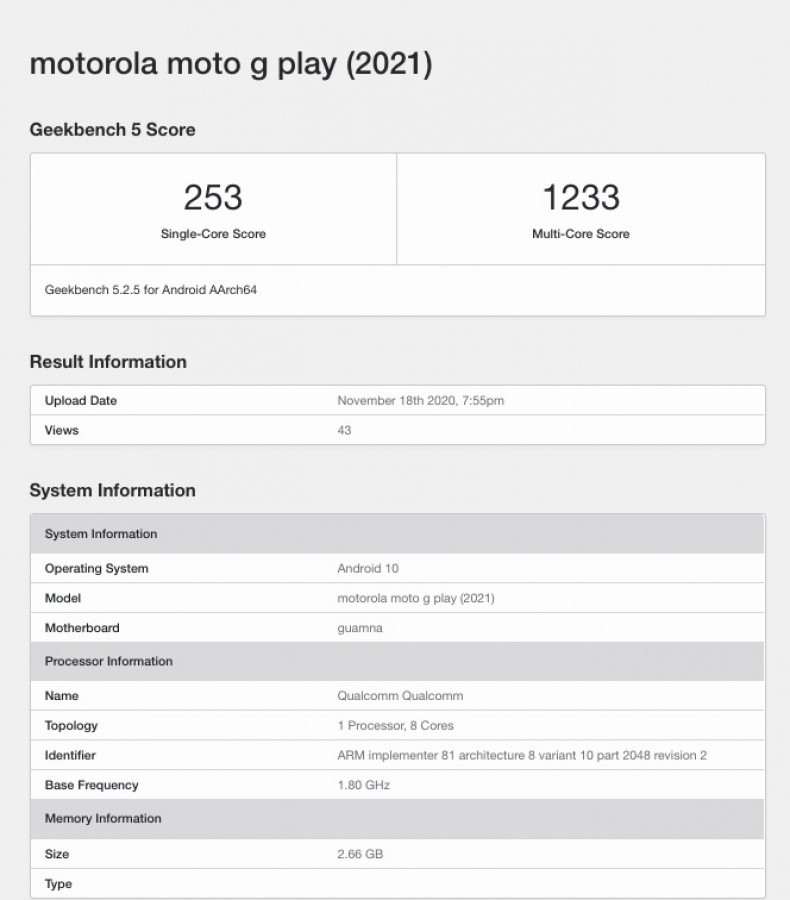This screenshot has height=900, width=790.
Task: Click the motherboard value guamna
Action: [x=360, y=628]
